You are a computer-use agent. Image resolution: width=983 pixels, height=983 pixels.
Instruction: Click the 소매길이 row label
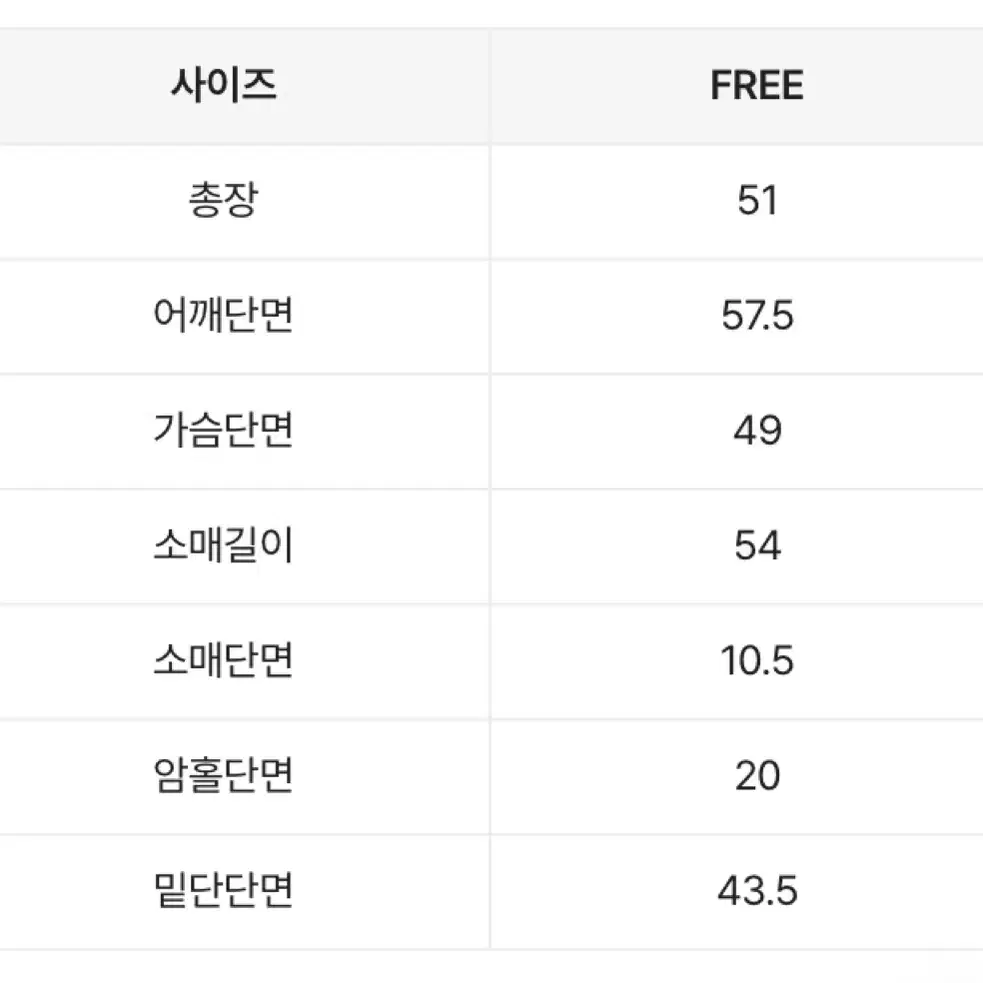pos(224,545)
